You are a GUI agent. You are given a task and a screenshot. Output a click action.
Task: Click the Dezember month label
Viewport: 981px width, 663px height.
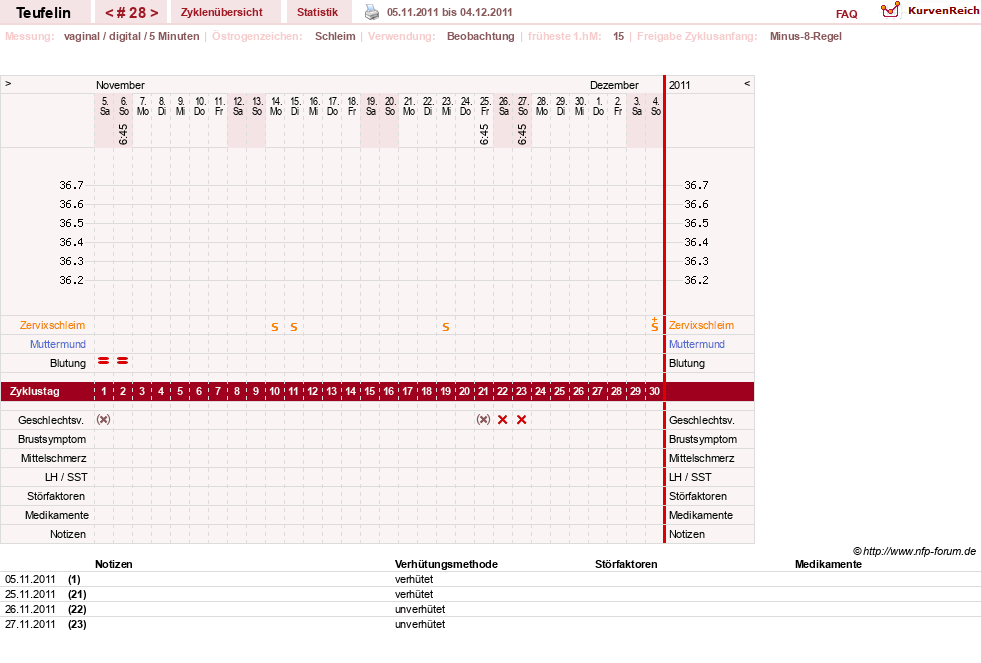[614, 85]
